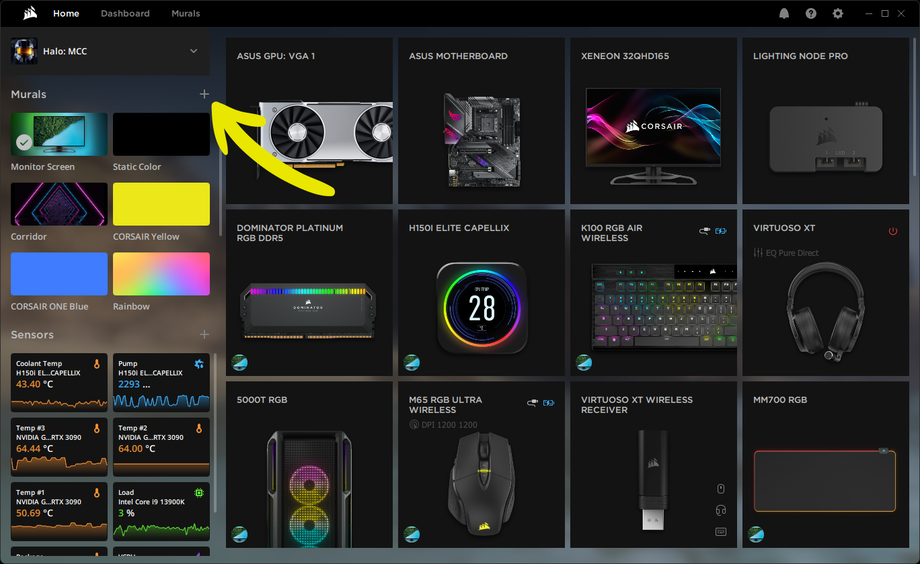
Task: Click the EQ Pure Direct label
Action: (792, 253)
